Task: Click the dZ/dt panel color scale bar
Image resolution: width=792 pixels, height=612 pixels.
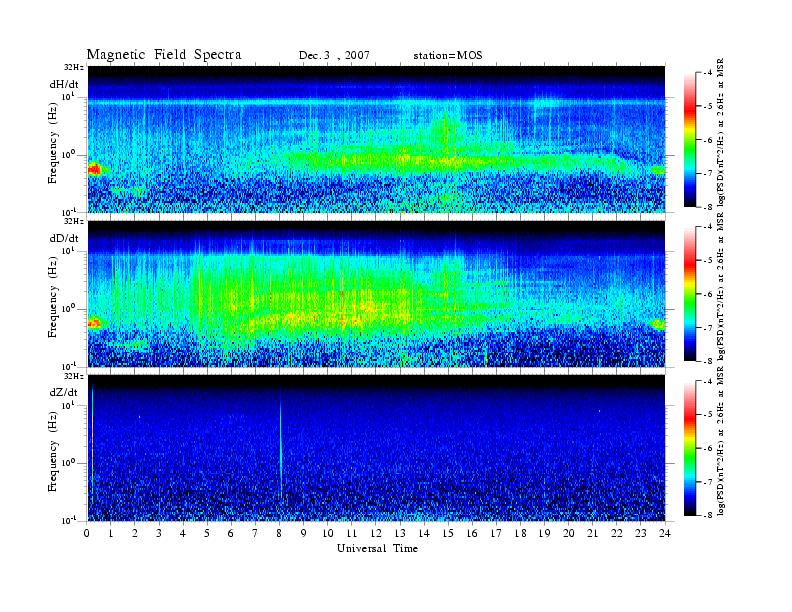Action: pos(690,448)
